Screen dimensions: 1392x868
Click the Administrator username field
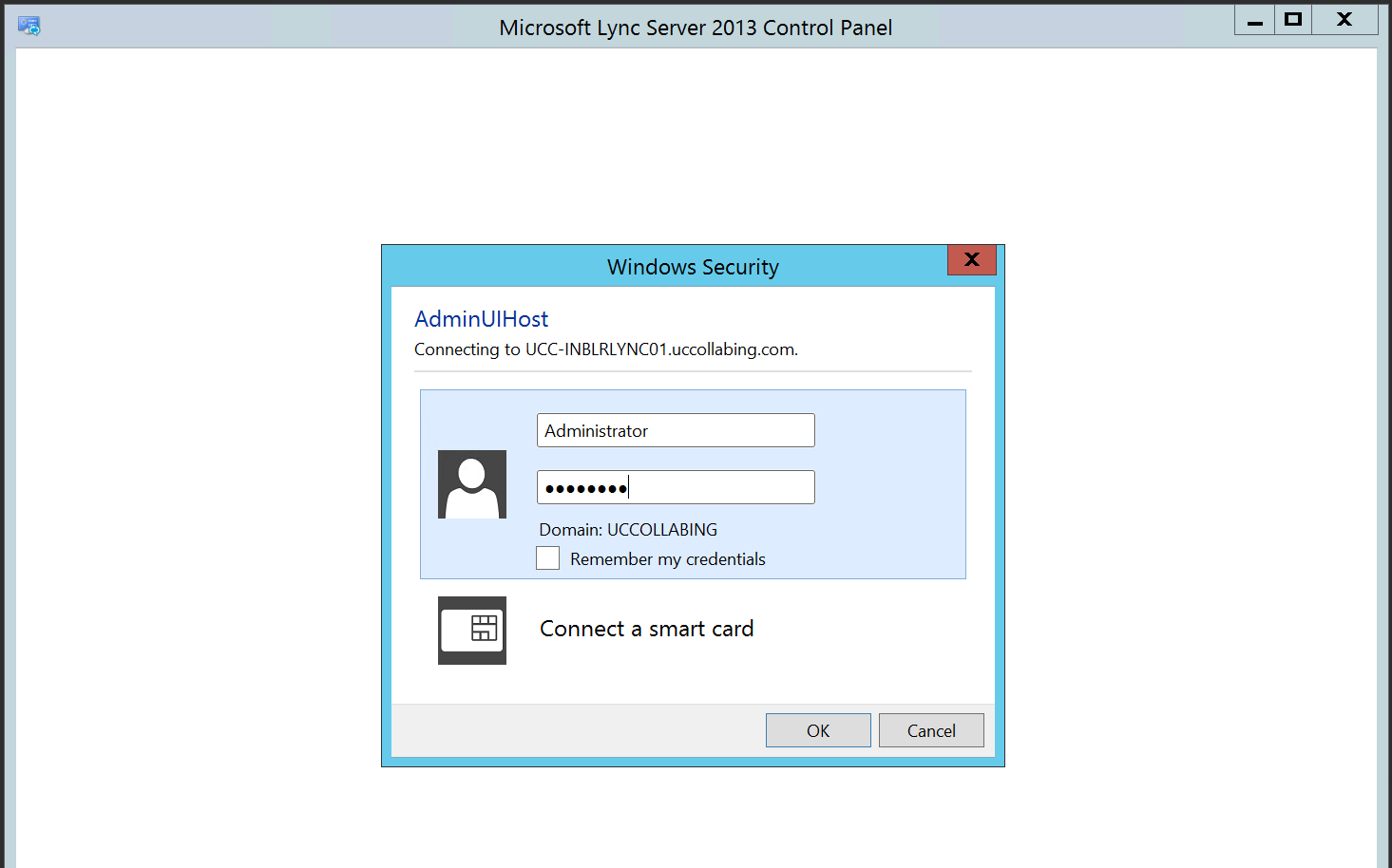click(676, 430)
